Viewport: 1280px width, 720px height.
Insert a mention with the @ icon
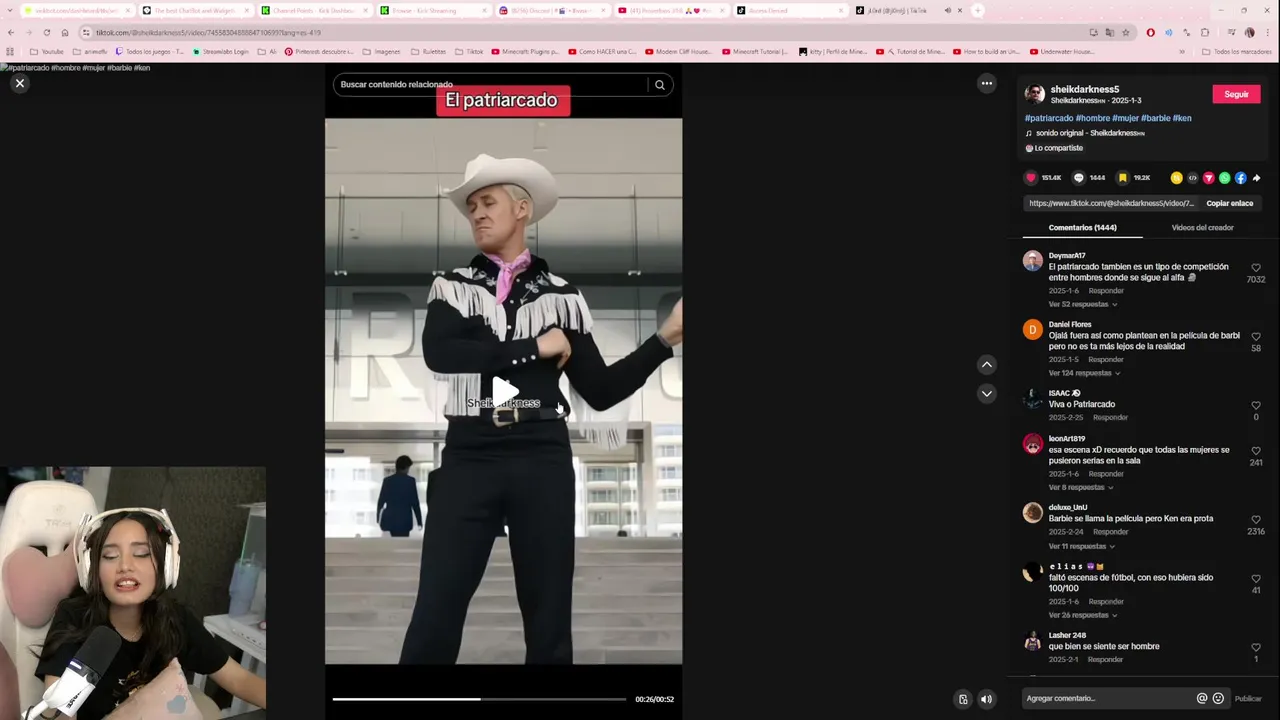pyautogui.click(x=1202, y=698)
